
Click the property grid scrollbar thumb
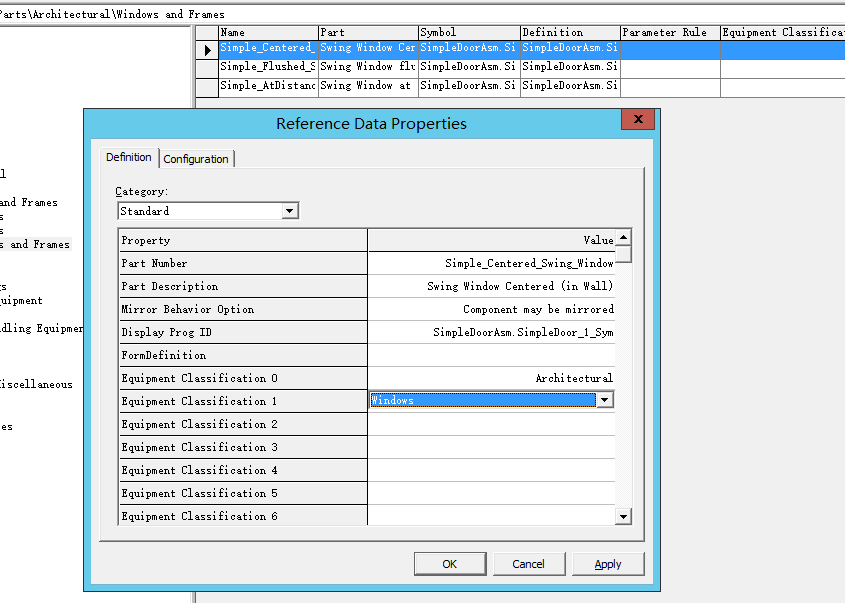point(624,254)
